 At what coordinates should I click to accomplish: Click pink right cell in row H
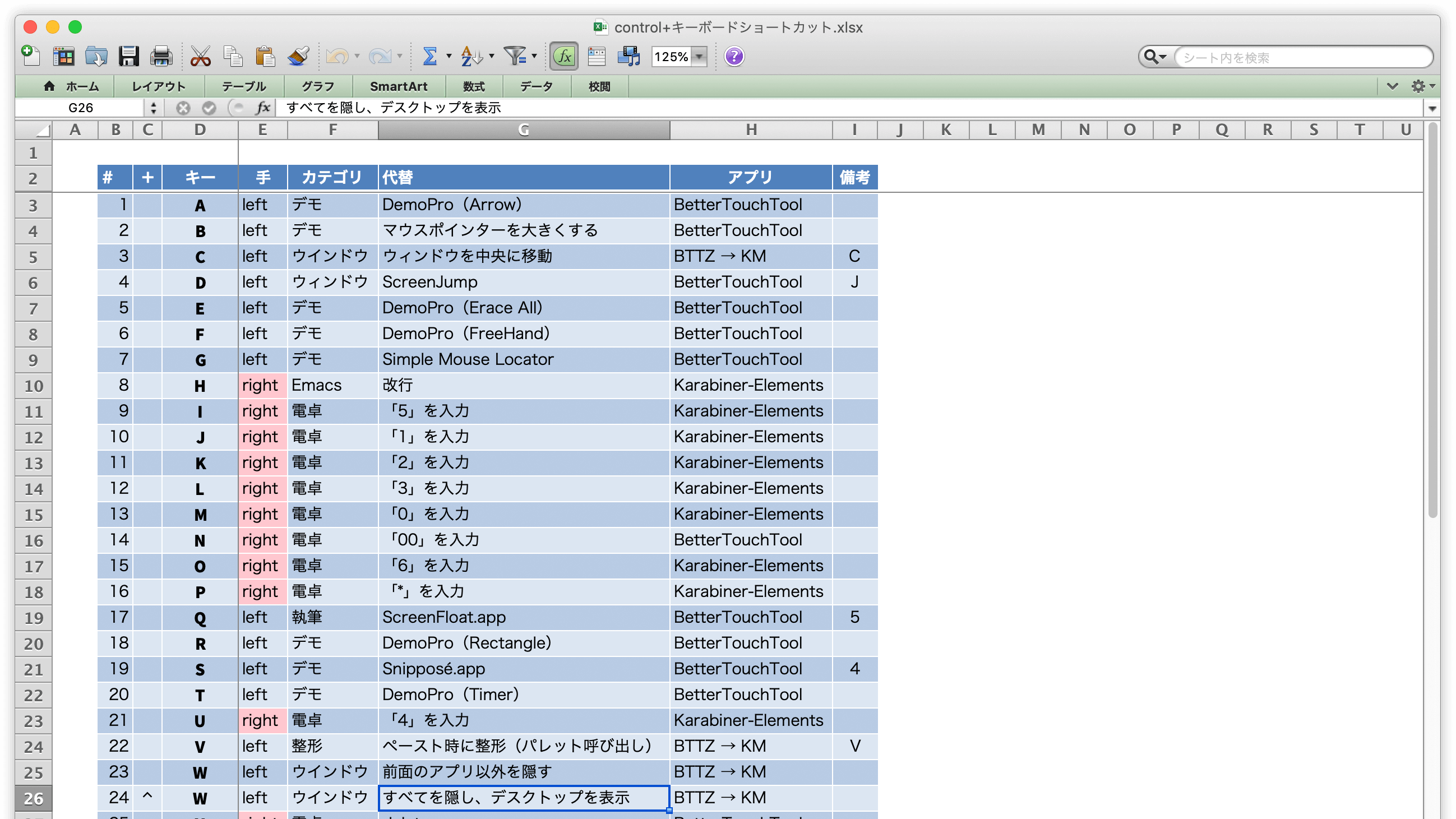click(x=263, y=386)
